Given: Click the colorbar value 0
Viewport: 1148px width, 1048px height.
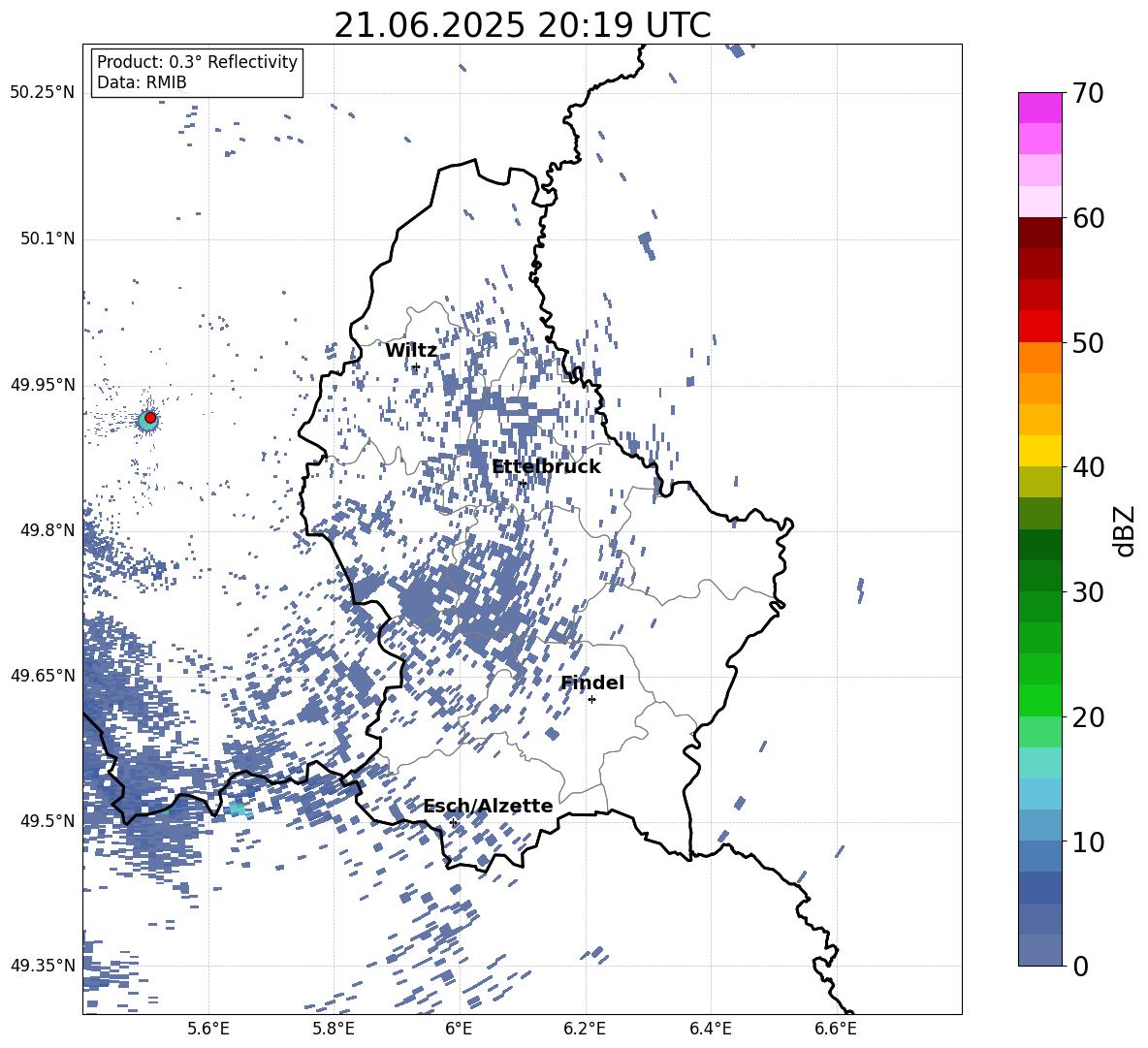Looking at the screenshot, I should 1081,966.
